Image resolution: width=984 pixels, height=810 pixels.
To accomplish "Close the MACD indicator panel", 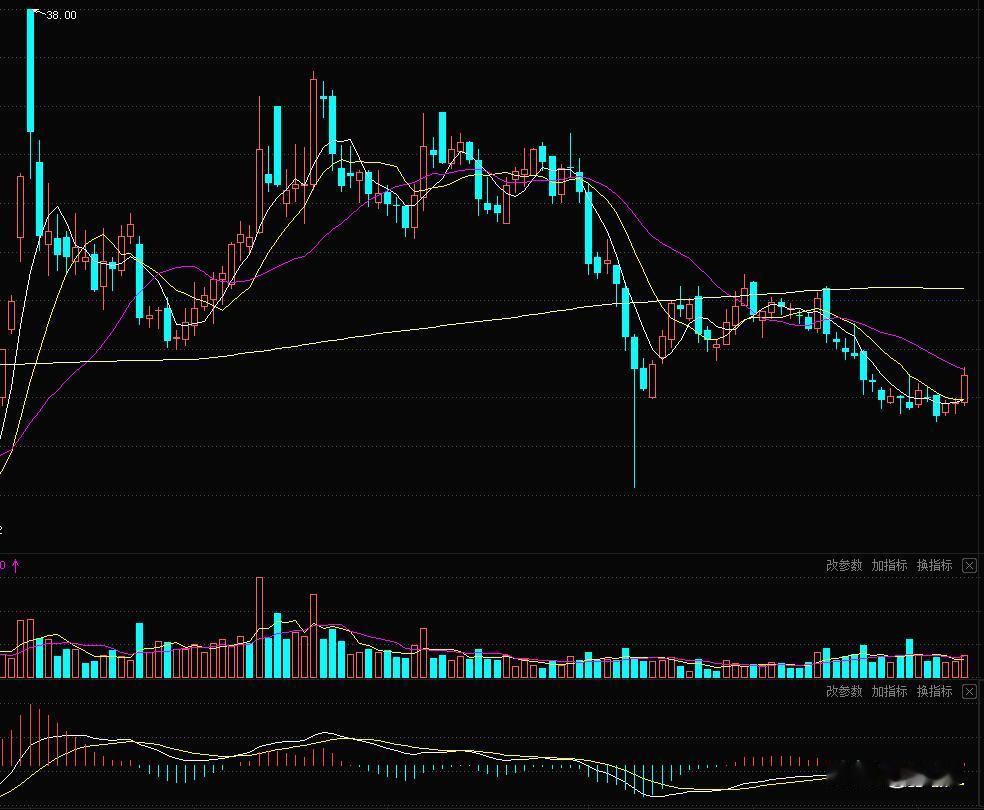I will tap(969, 691).
